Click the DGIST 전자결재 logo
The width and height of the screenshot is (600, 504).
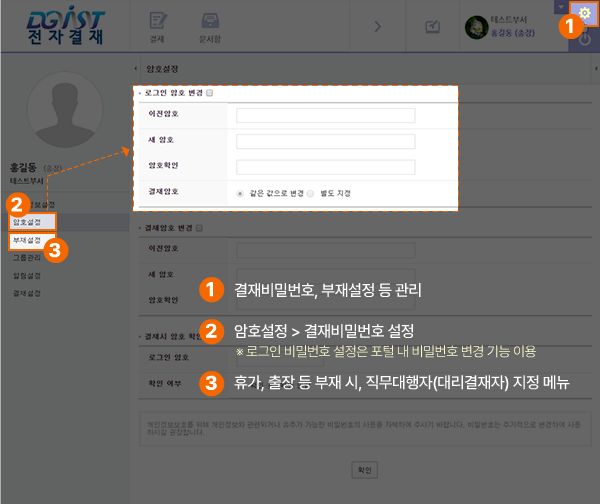click(65, 26)
